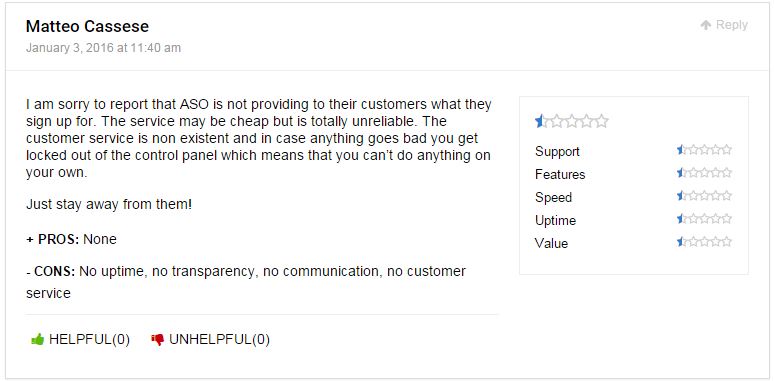Click the CONS text line

(x=246, y=282)
